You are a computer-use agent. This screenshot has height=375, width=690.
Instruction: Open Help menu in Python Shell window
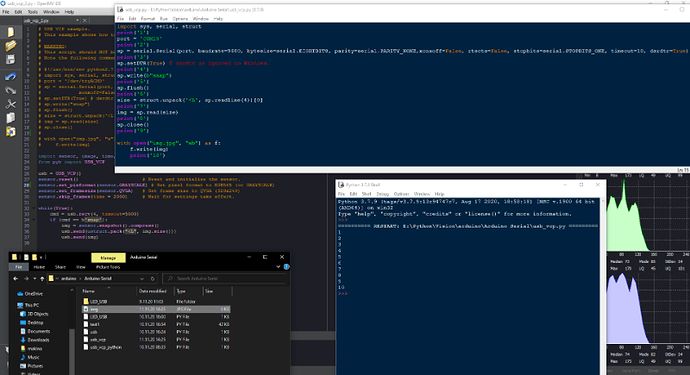[x=439, y=194]
